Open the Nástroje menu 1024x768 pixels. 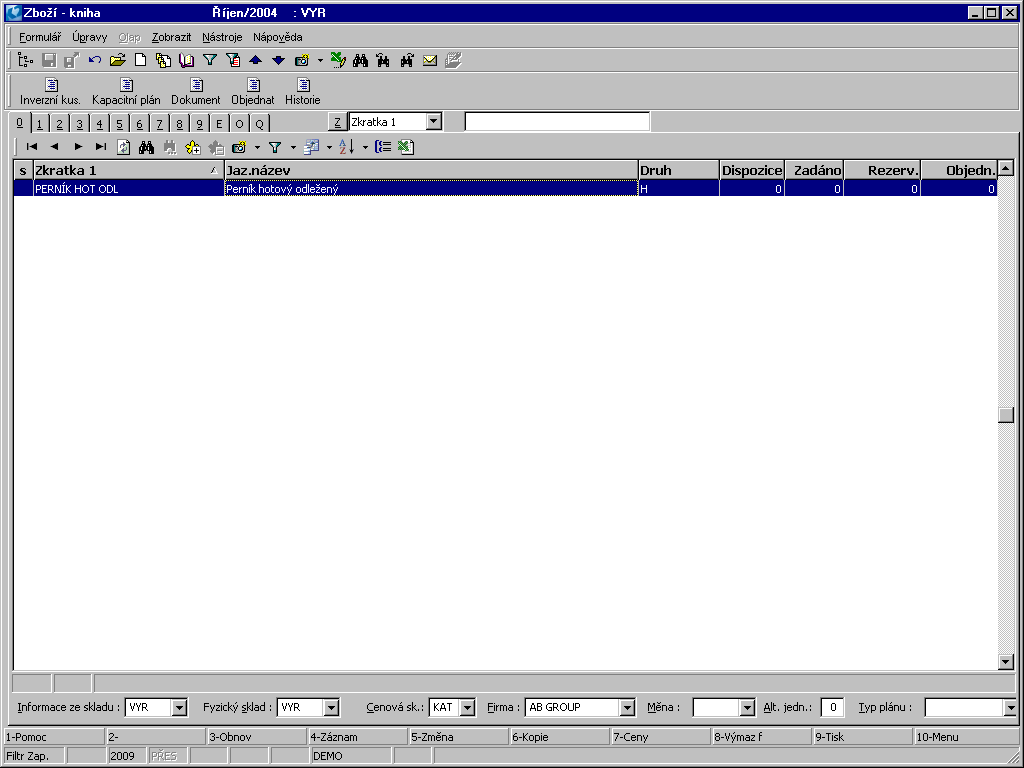[x=222, y=37]
